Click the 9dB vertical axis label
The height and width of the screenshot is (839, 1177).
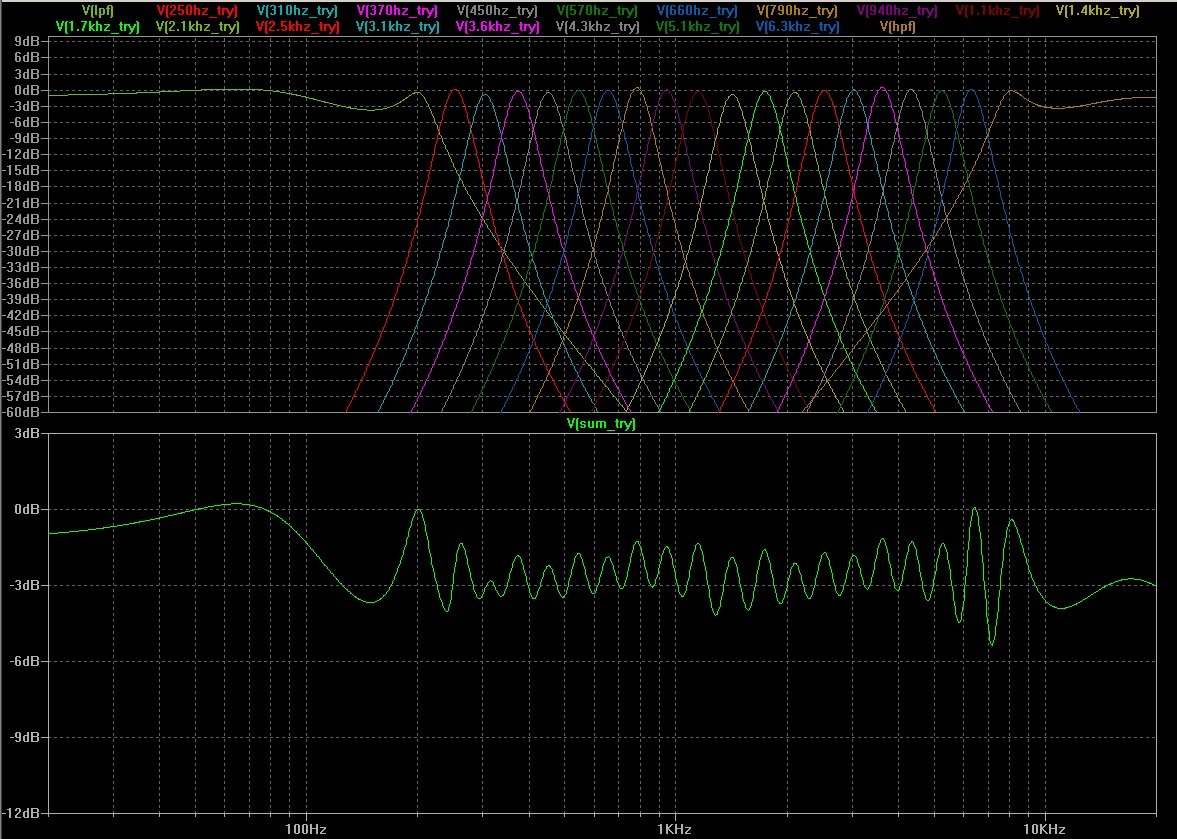click(x=27, y=41)
